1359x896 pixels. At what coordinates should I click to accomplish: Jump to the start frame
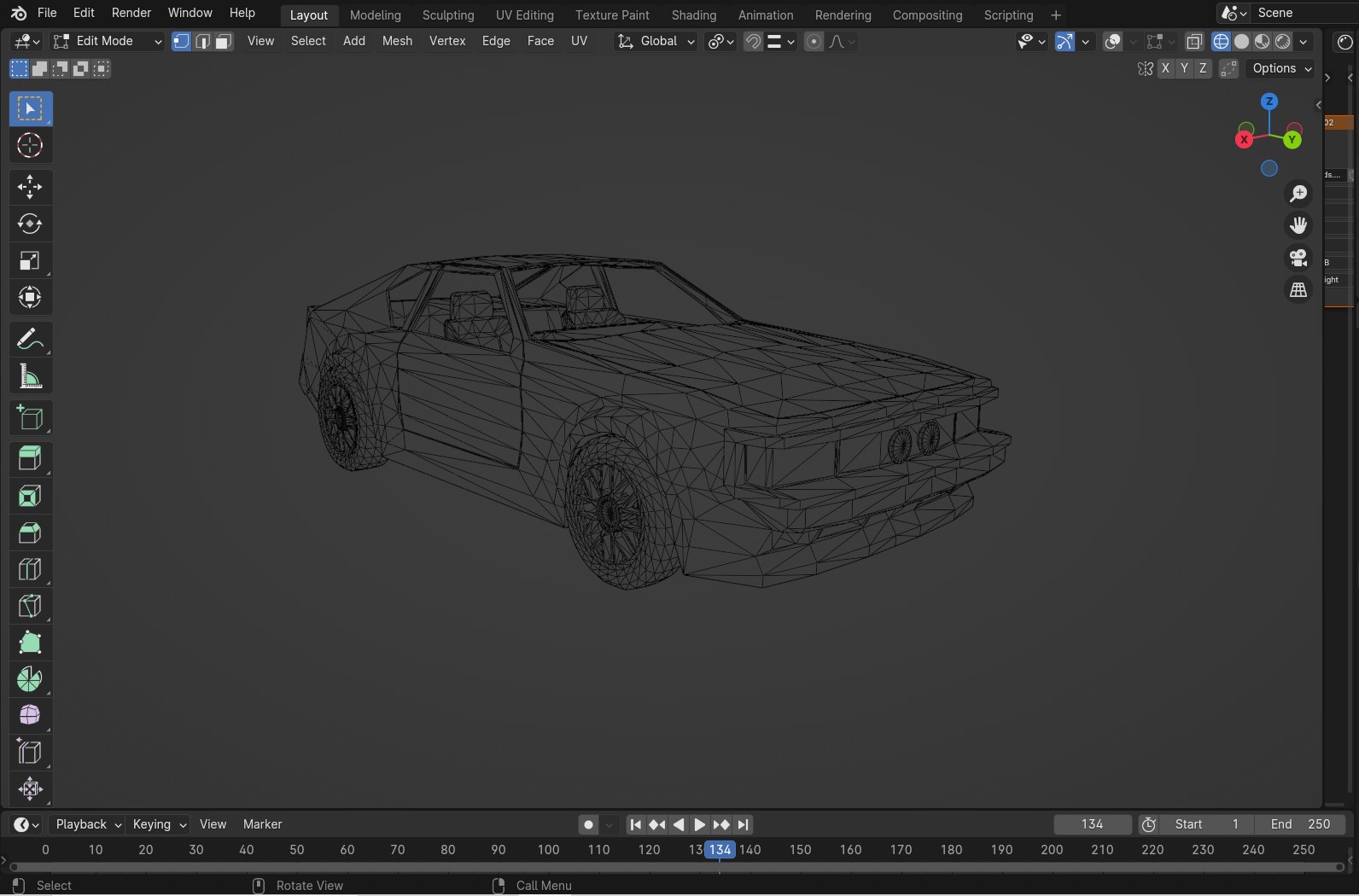point(635,824)
